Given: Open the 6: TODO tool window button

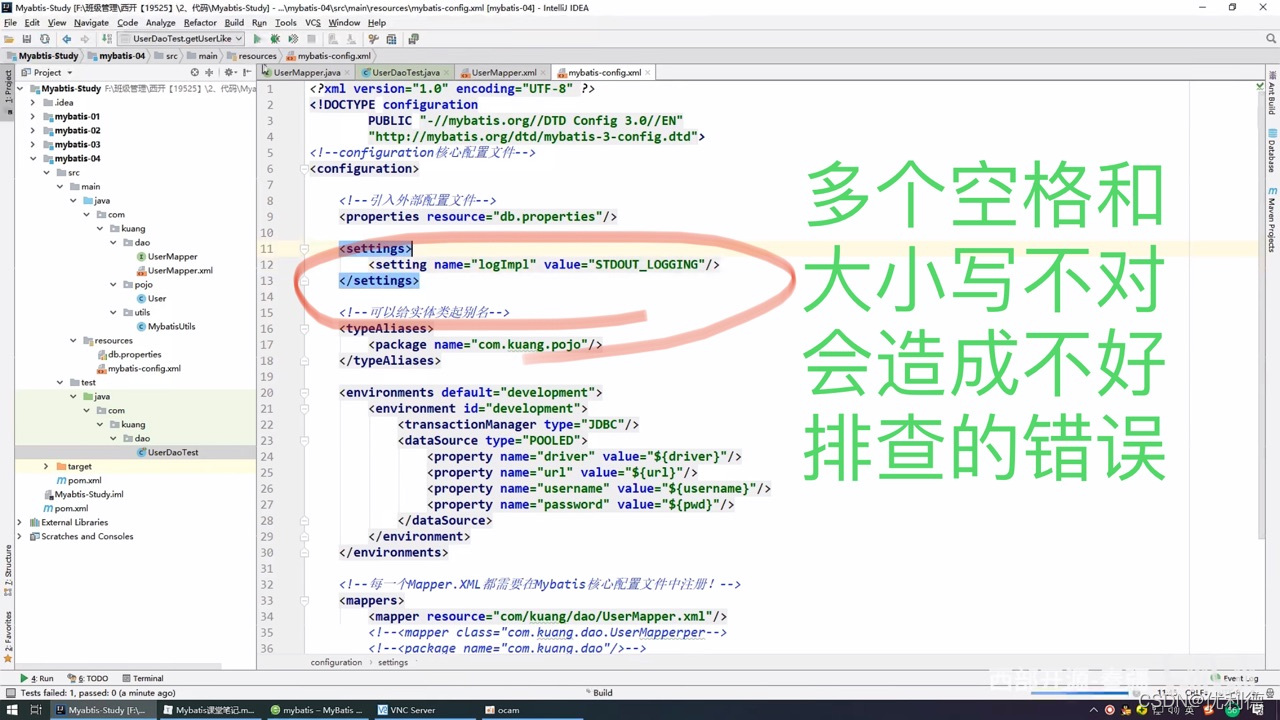Looking at the screenshot, I should [88, 678].
